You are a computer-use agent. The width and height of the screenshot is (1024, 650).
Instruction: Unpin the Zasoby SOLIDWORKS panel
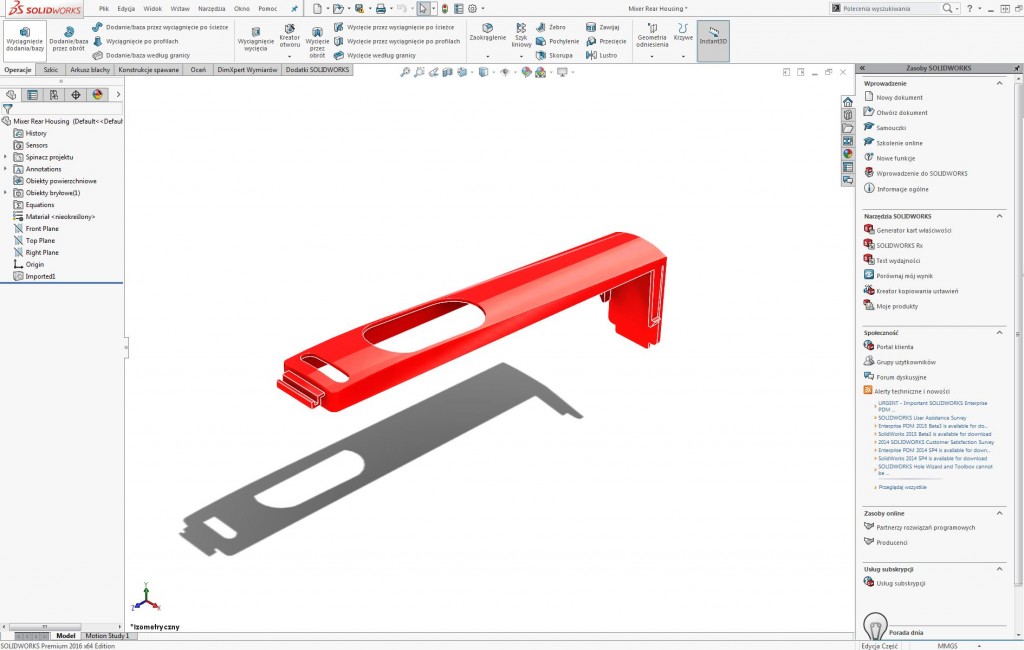point(1016,68)
